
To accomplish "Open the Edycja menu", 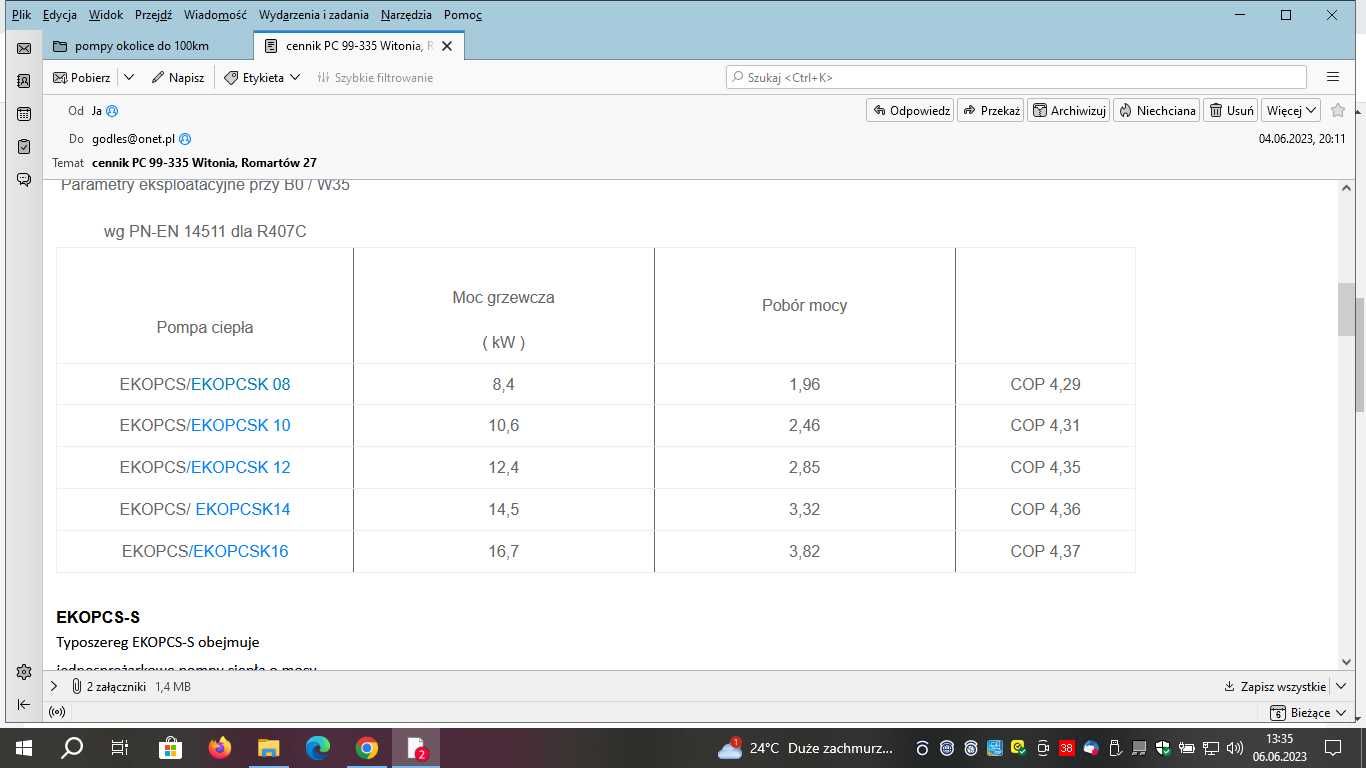I will 60,15.
